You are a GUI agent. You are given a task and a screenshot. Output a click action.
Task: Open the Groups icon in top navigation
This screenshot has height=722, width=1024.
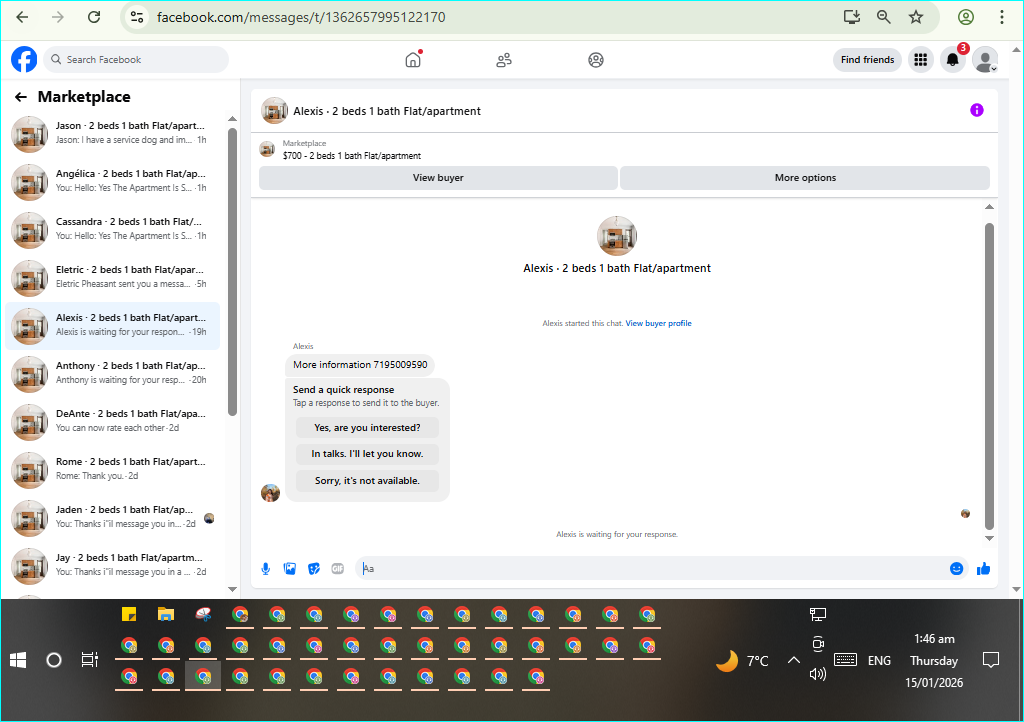(596, 60)
